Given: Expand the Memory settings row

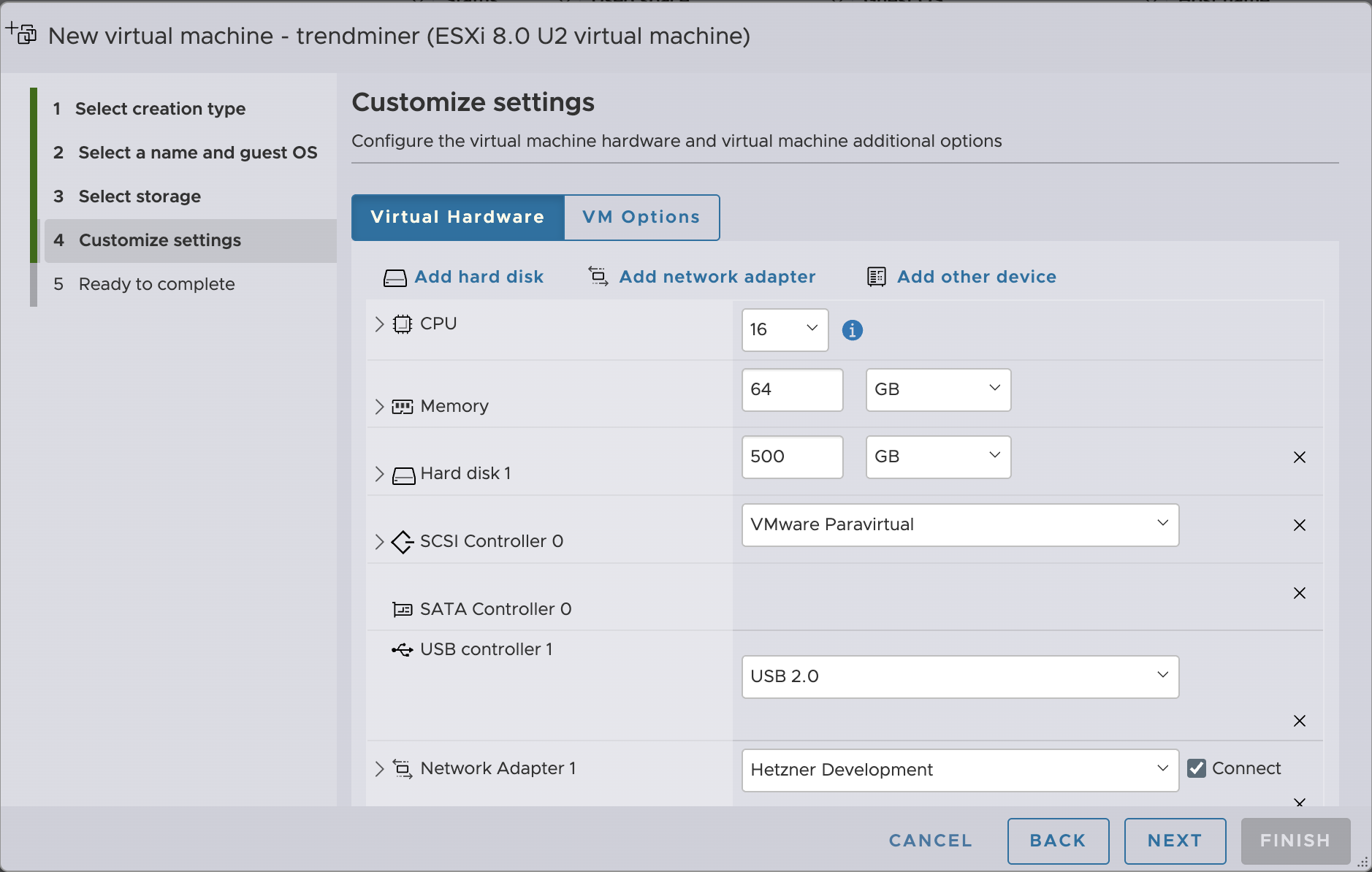Looking at the screenshot, I should pos(379,407).
